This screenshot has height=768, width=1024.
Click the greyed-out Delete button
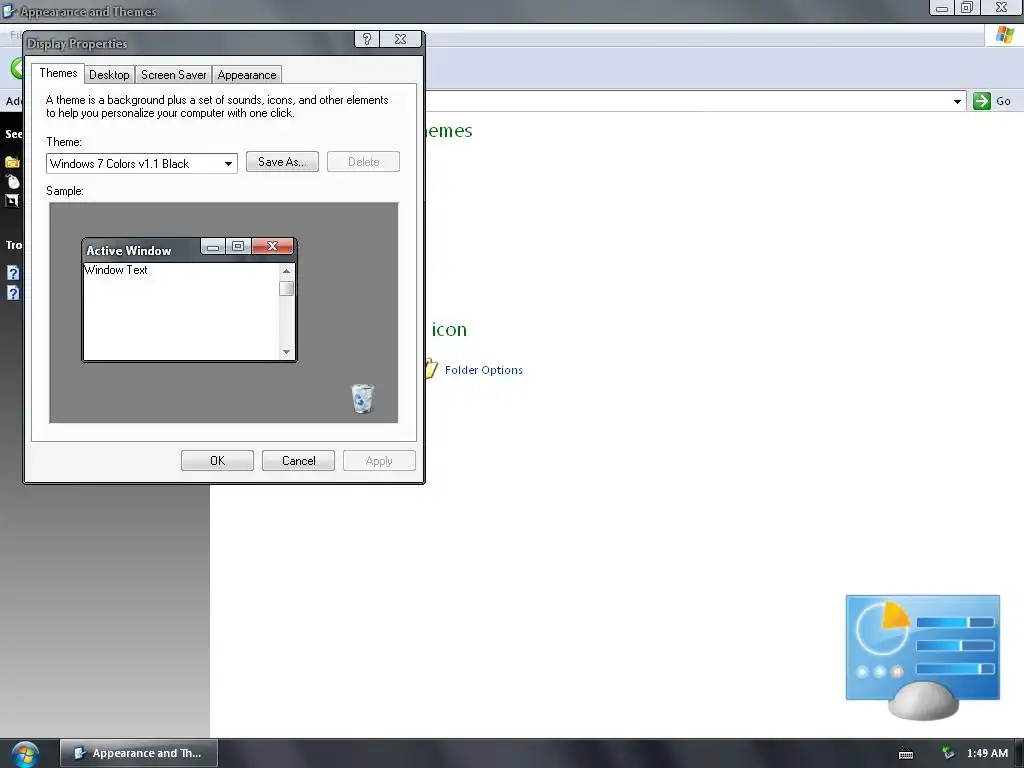[363, 162]
